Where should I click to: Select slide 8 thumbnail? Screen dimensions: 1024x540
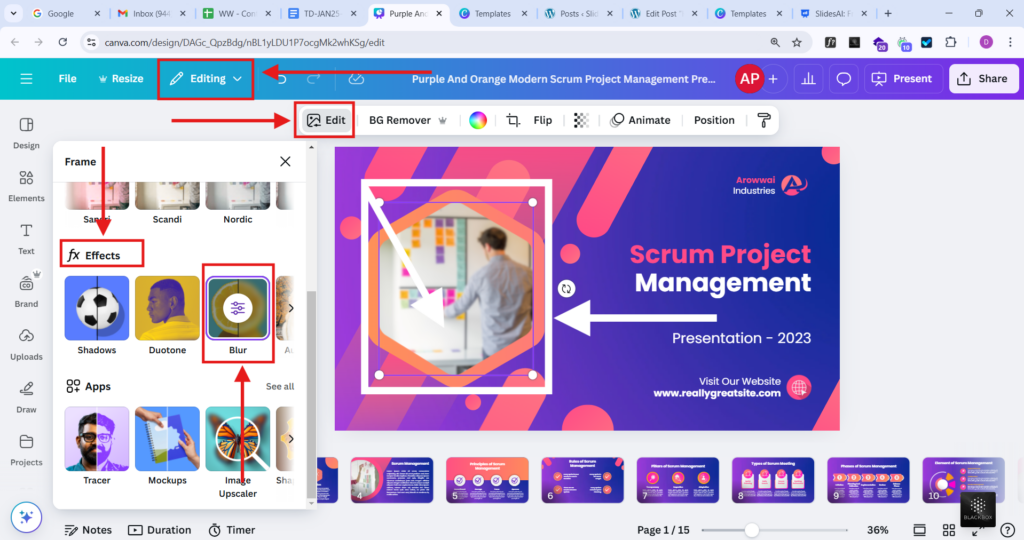pos(773,480)
